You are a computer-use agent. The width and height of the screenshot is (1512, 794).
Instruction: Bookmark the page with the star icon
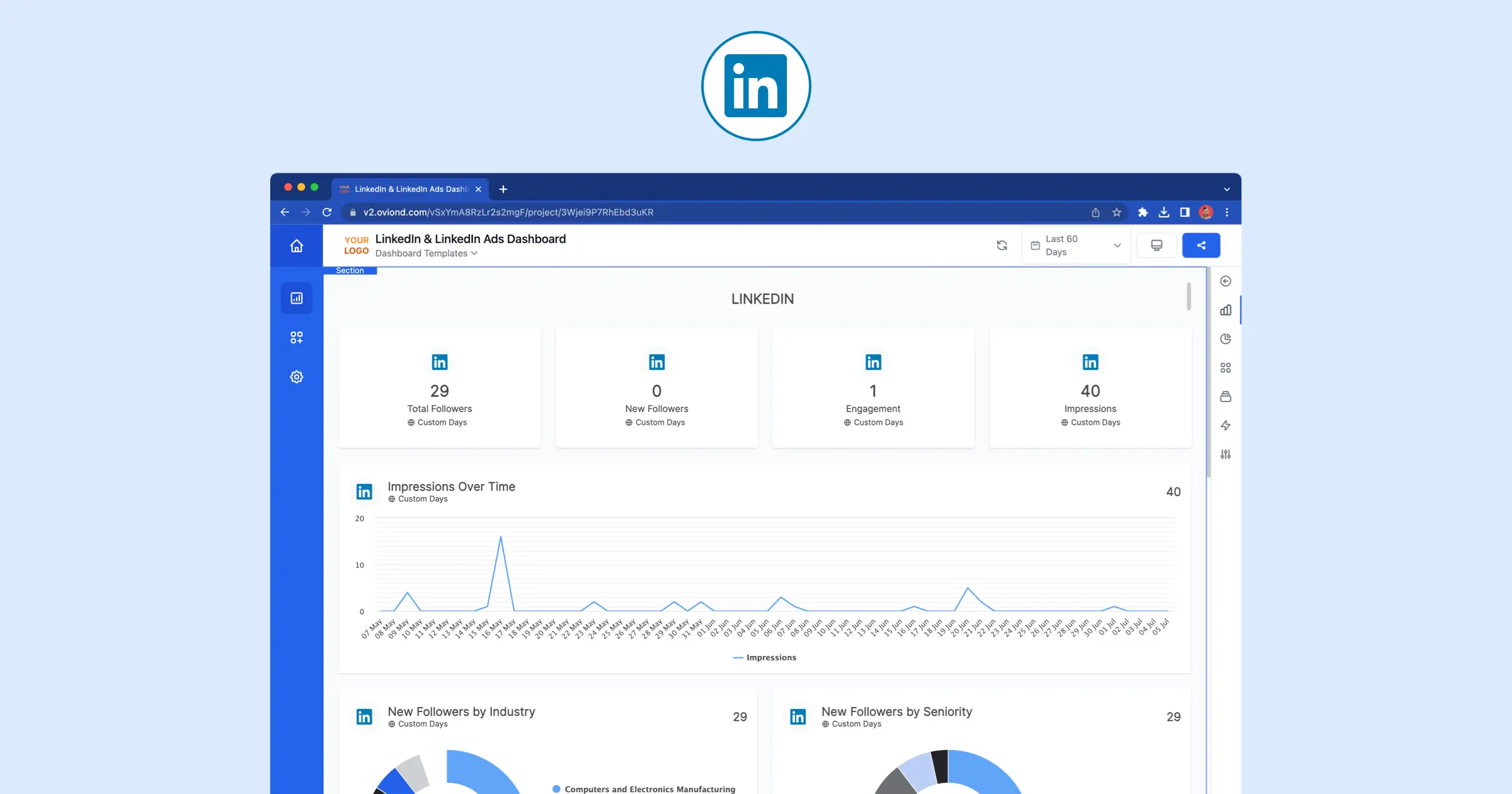click(x=1117, y=212)
